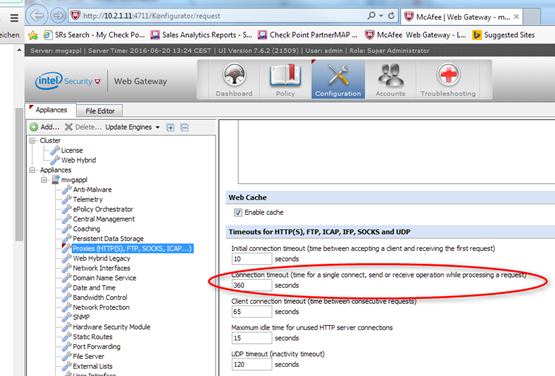Open Update Engines dropdown
Image resolution: width=555 pixels, height=376 pixels.
132,127
